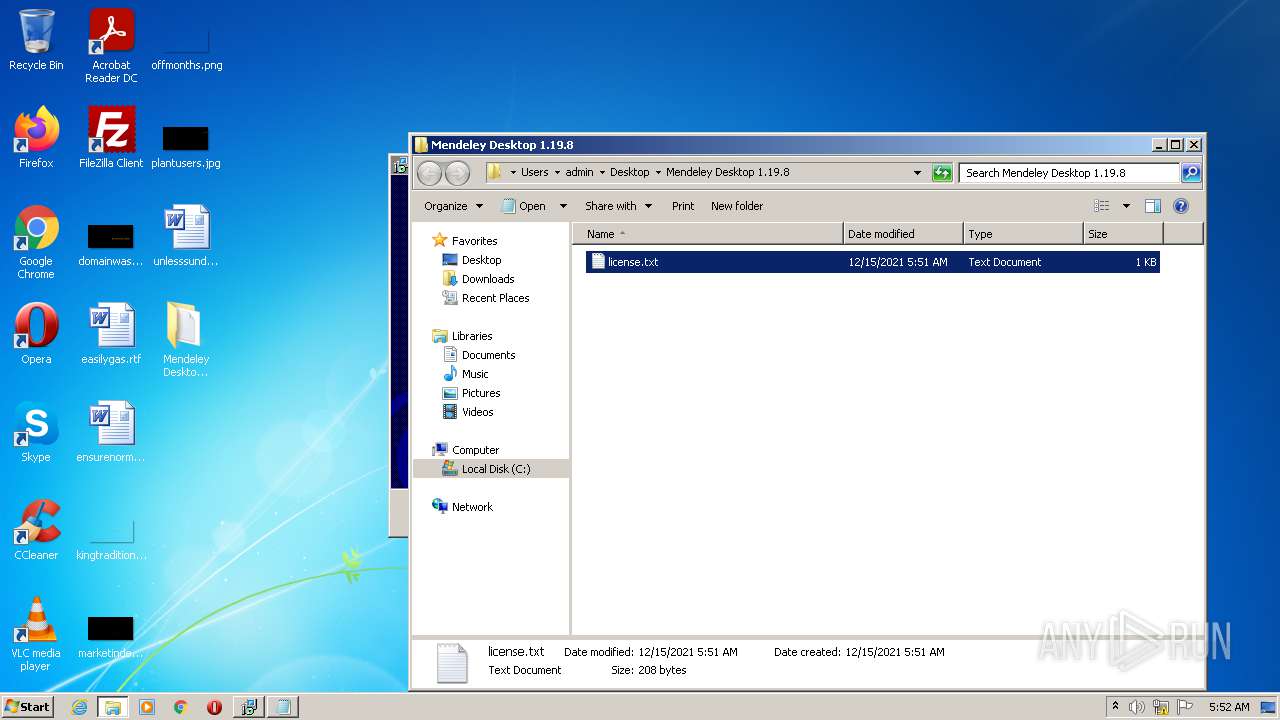
Task: Open the Share with dropdown menu
Action: [618, 206]
